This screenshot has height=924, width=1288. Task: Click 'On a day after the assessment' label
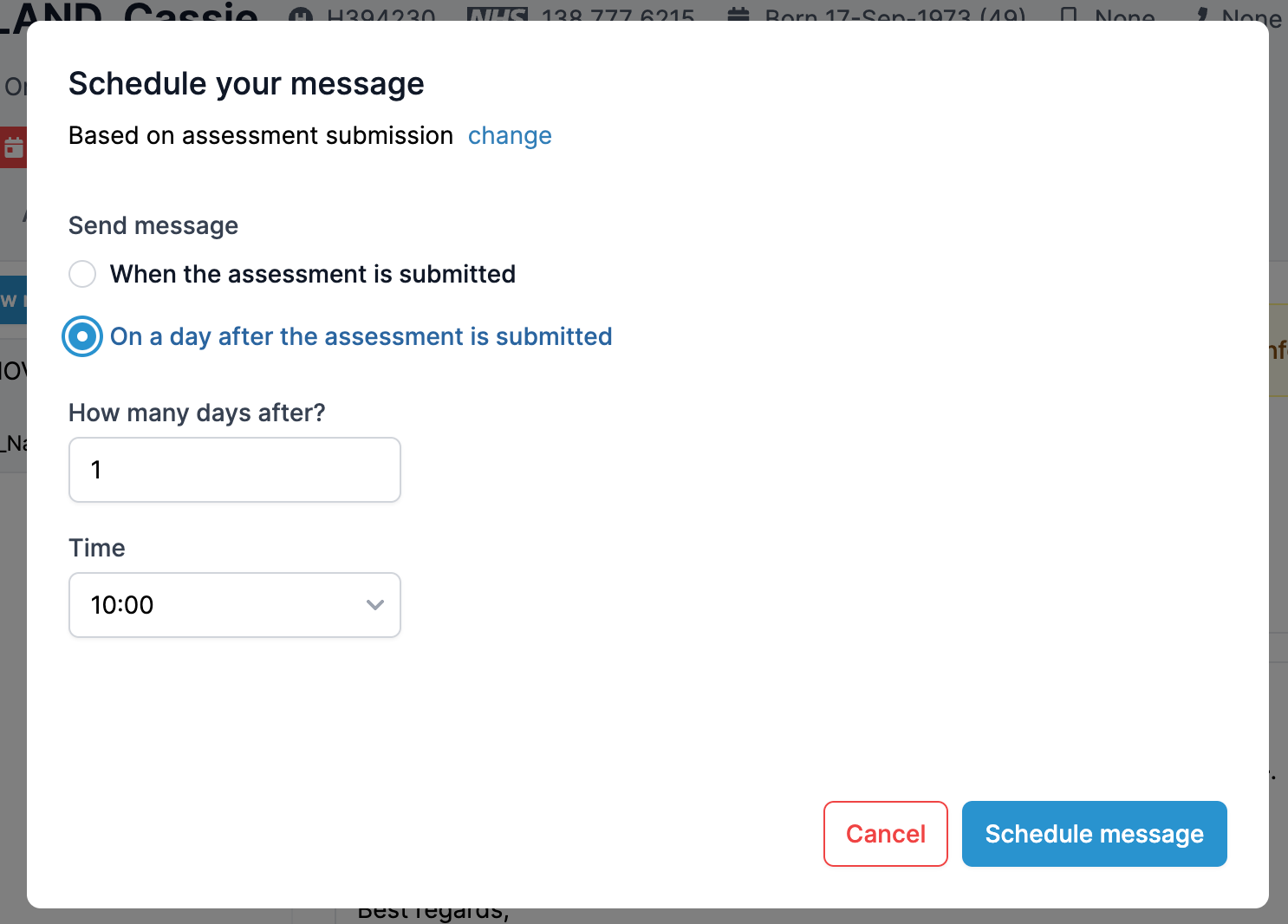[361, 336]
